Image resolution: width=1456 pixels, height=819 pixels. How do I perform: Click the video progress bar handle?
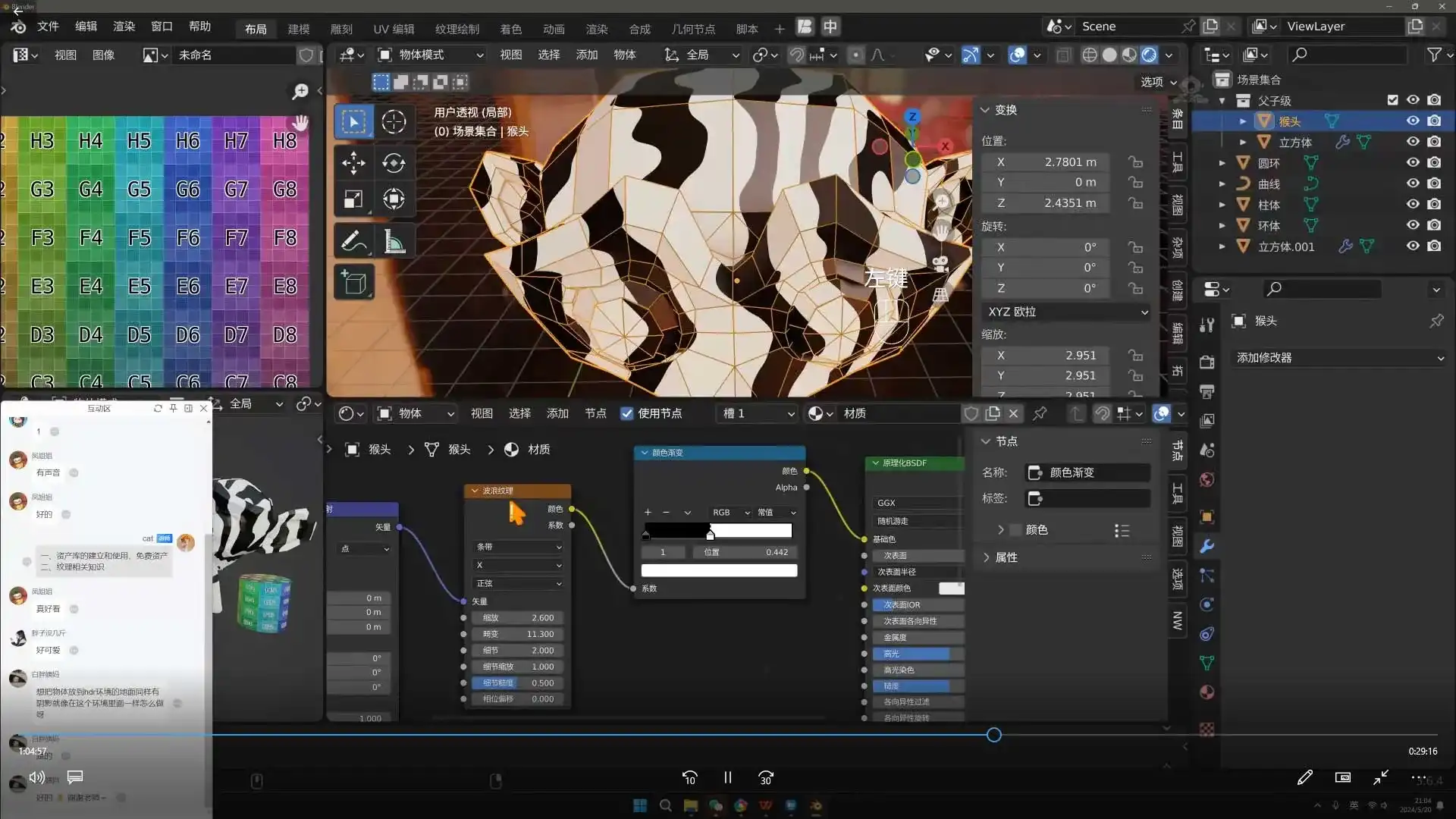pos(993,735)
